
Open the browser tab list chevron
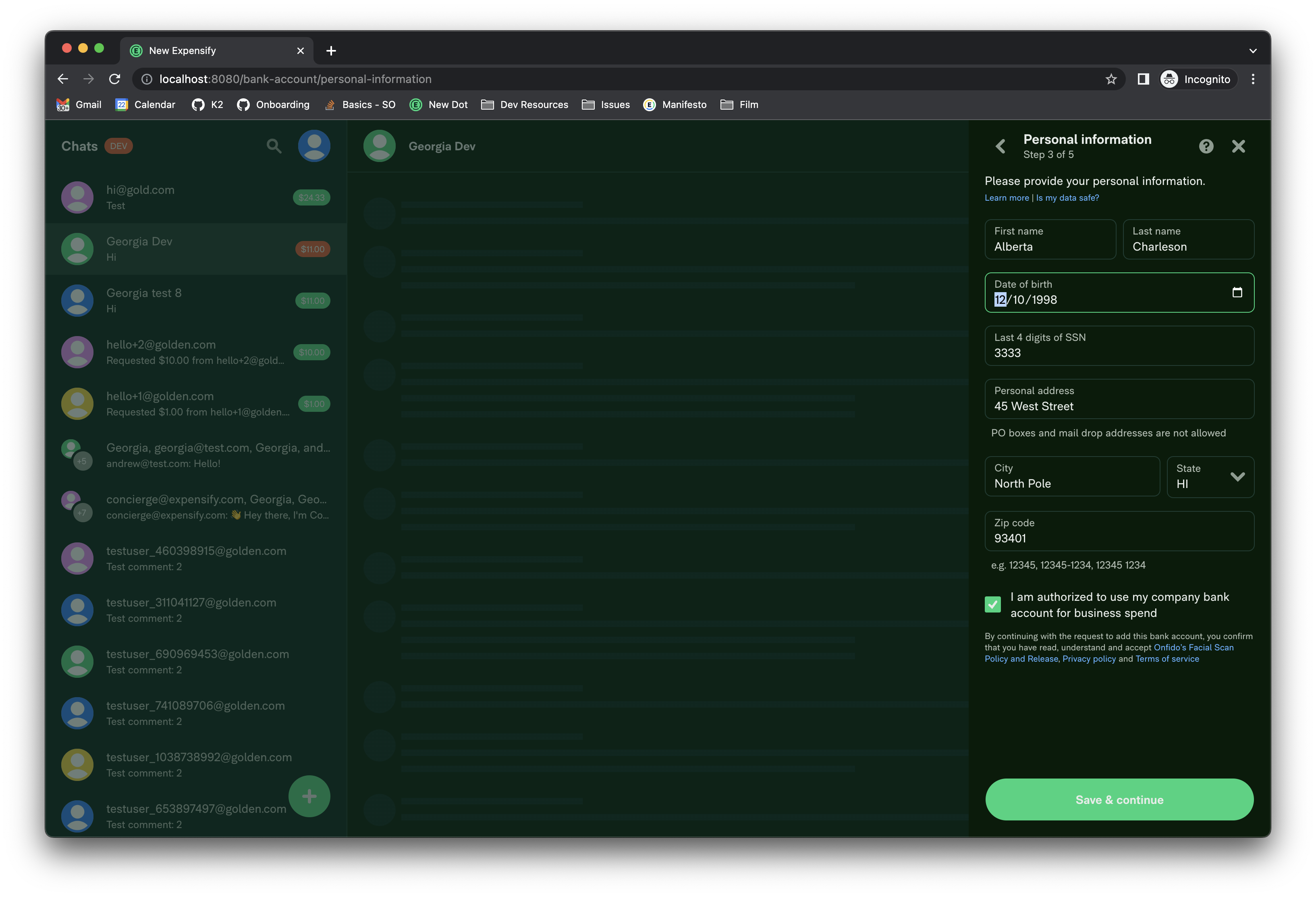click(1253, 51)
